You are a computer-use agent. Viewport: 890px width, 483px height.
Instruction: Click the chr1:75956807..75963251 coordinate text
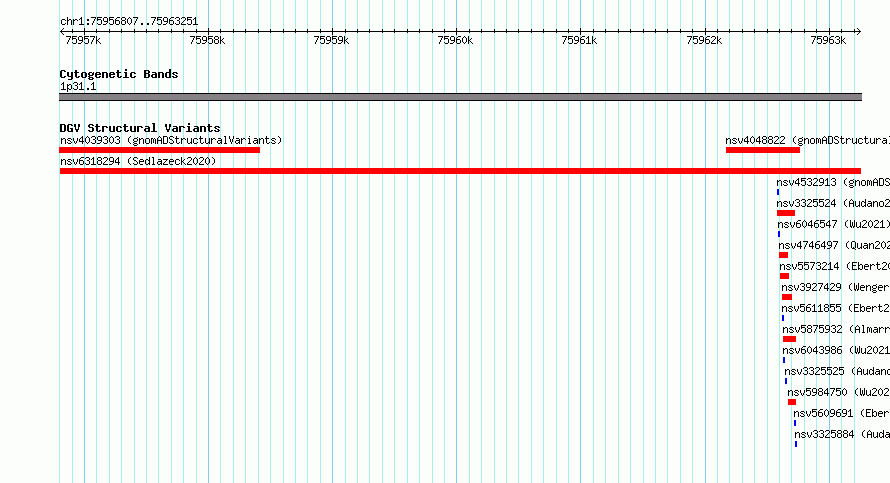point(129,22)
